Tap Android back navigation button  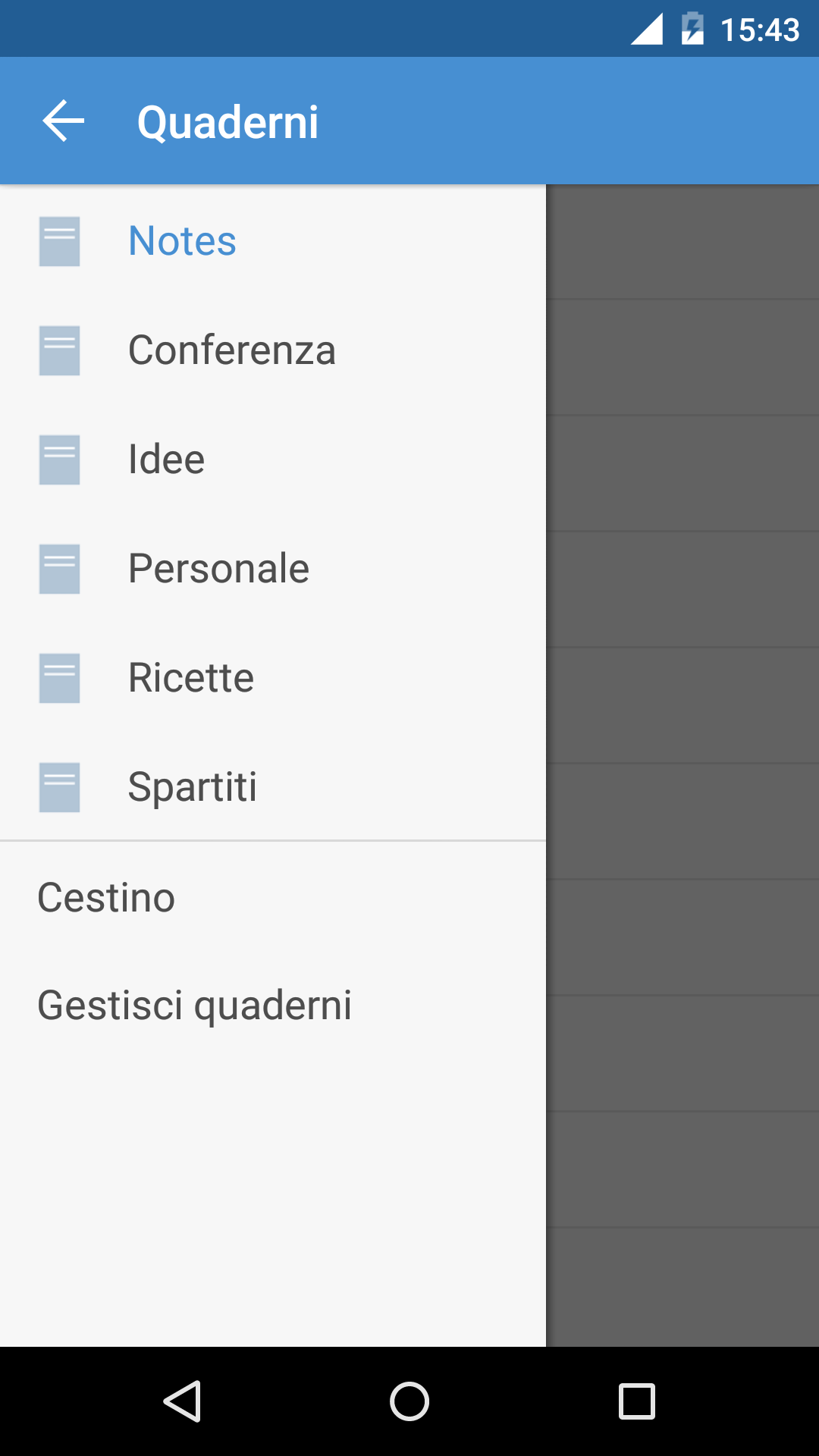point(182,1401)
